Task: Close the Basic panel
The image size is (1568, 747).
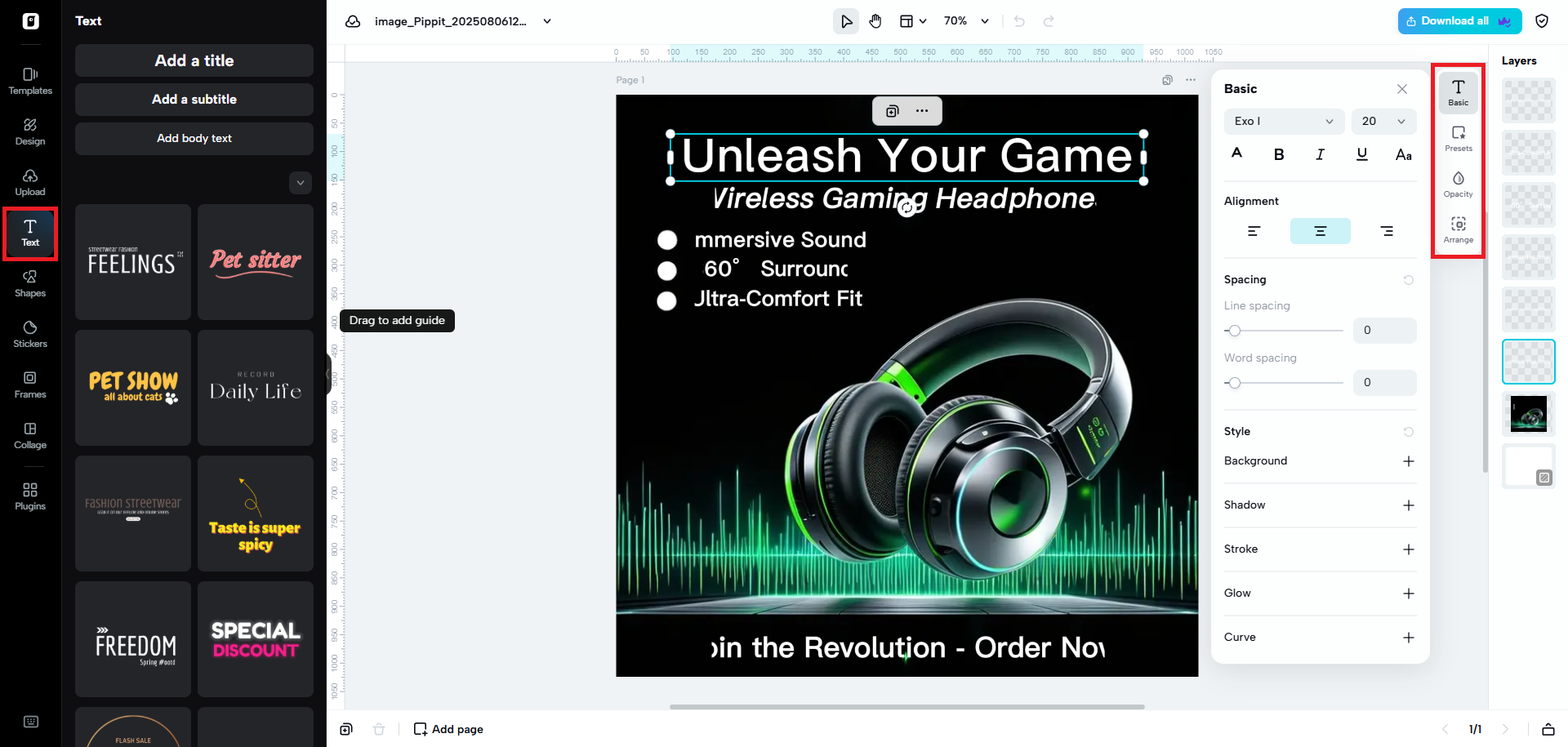Action: coord(1402,89)
